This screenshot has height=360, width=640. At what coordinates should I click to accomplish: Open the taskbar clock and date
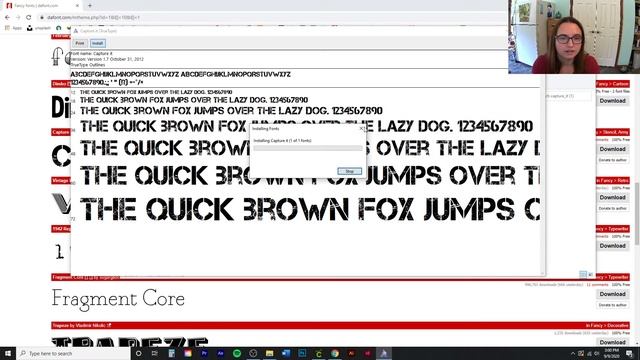611,353
